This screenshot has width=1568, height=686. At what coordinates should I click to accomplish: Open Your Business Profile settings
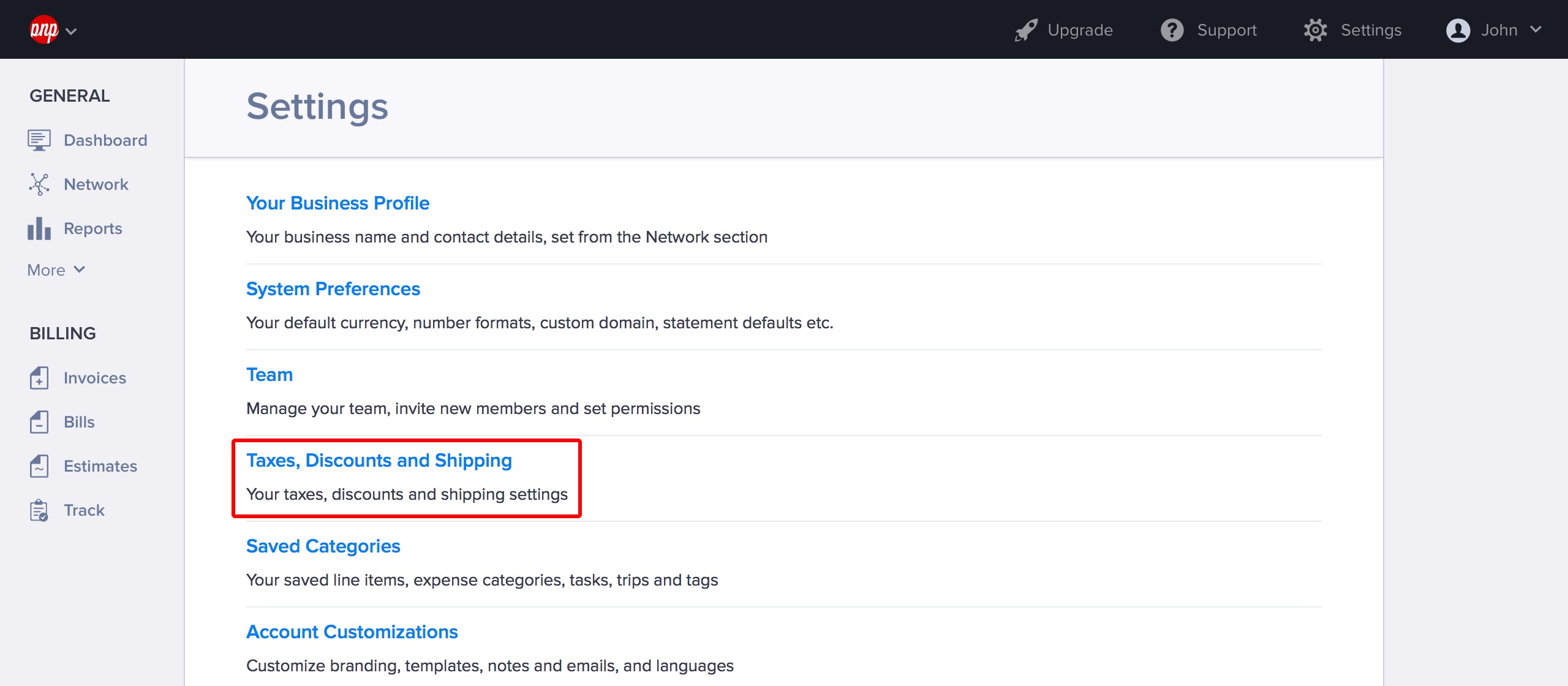tap(337, 203)
